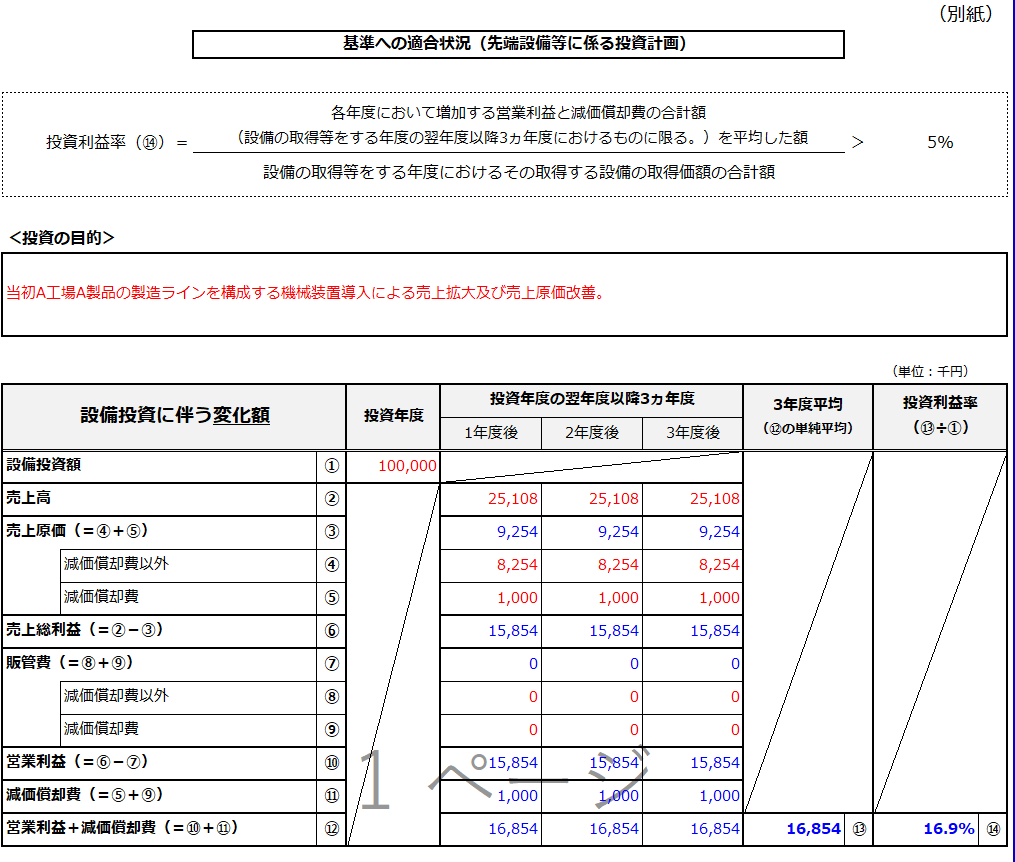This screenshot has height=862, width=1015.
Task: Click row ⑨ value 0 under 3年度後
Action: point(693,731)
